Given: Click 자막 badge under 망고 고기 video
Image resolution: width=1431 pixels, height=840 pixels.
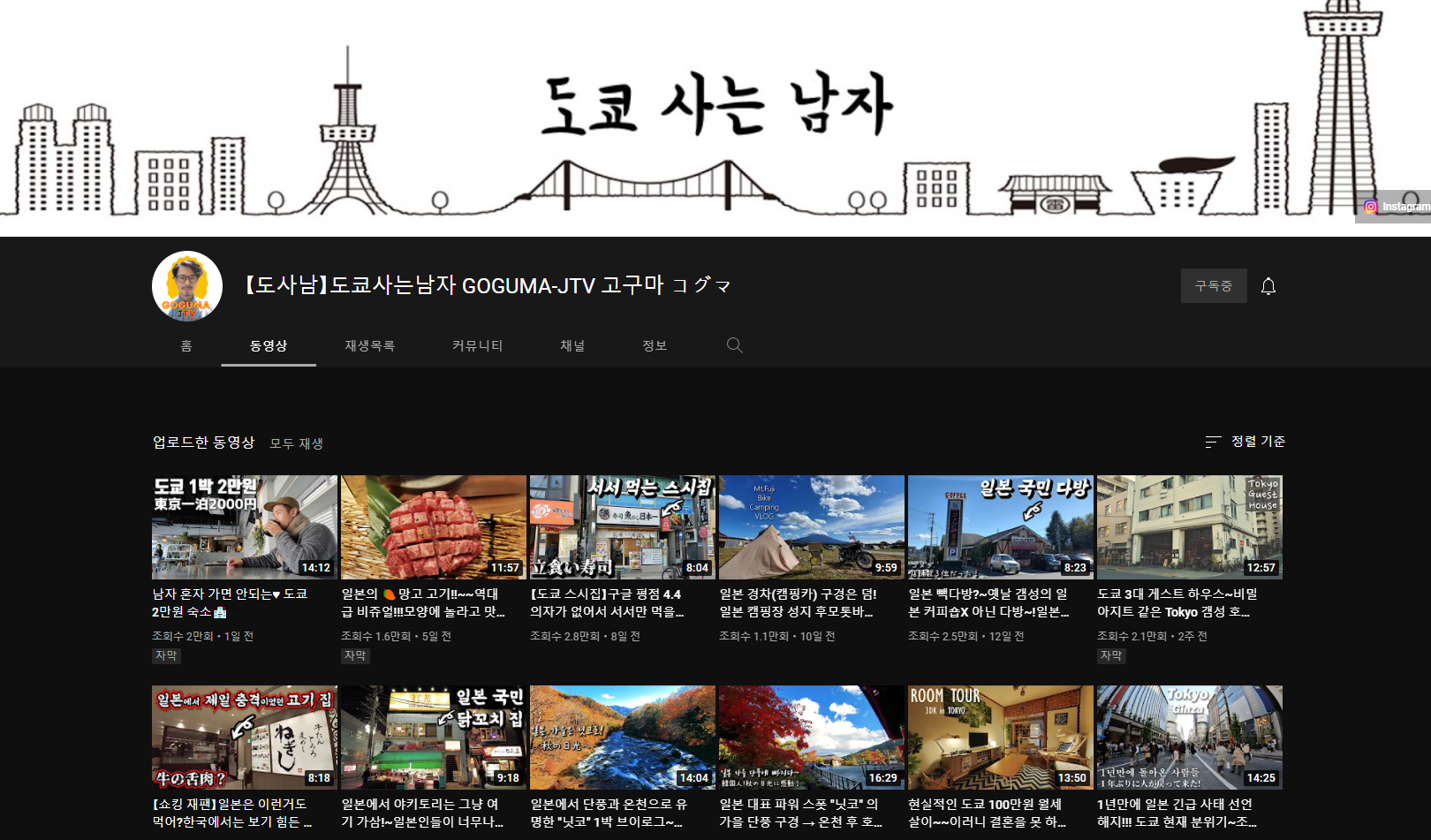Looking at the screenshot, I should pos(355,656).
